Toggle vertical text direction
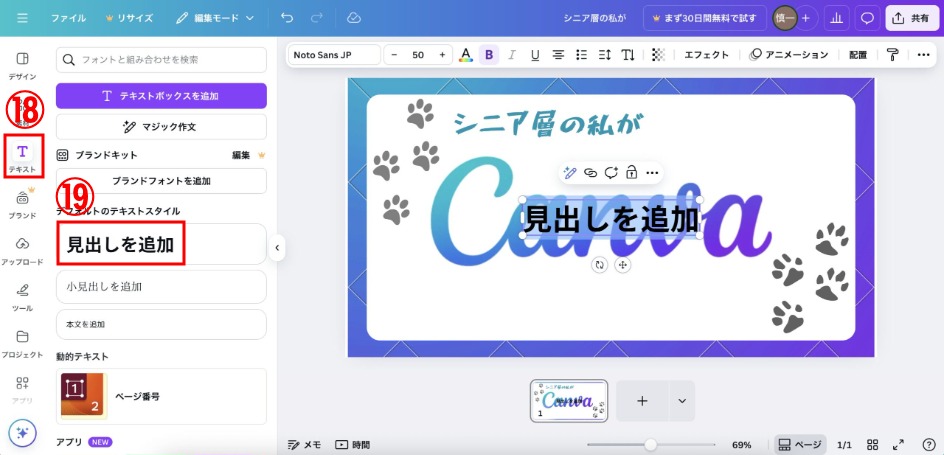This screenshot has width=944, height=455. [x=628, y=55]
